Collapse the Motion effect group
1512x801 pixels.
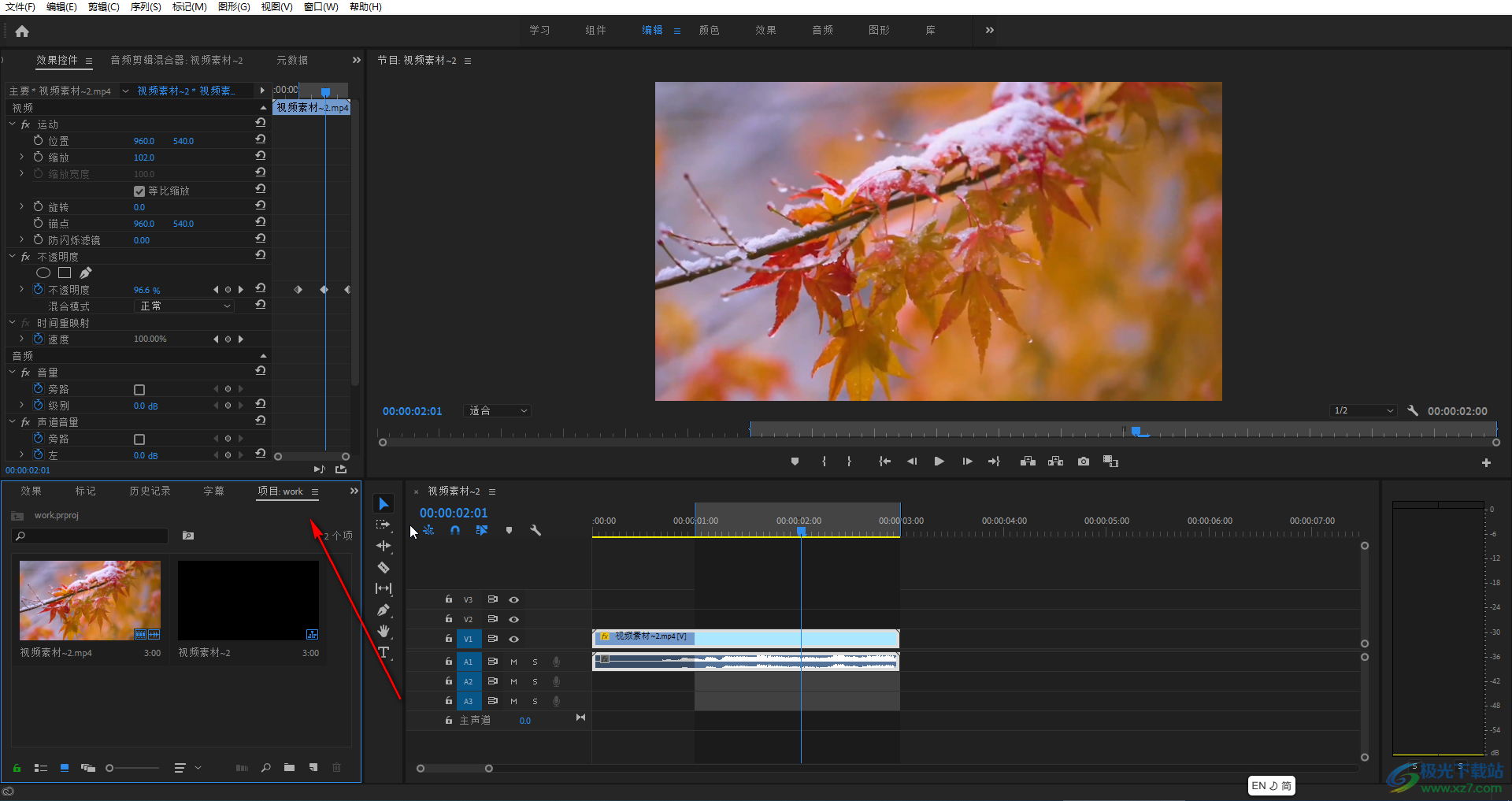pos(13,124)
